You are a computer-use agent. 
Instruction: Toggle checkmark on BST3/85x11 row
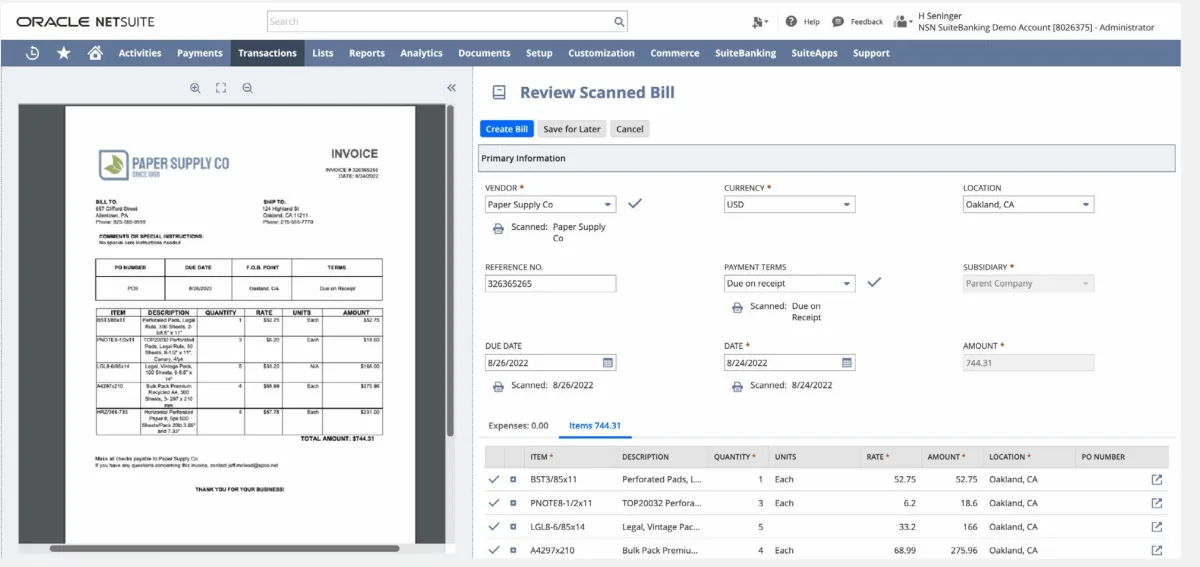494,480
